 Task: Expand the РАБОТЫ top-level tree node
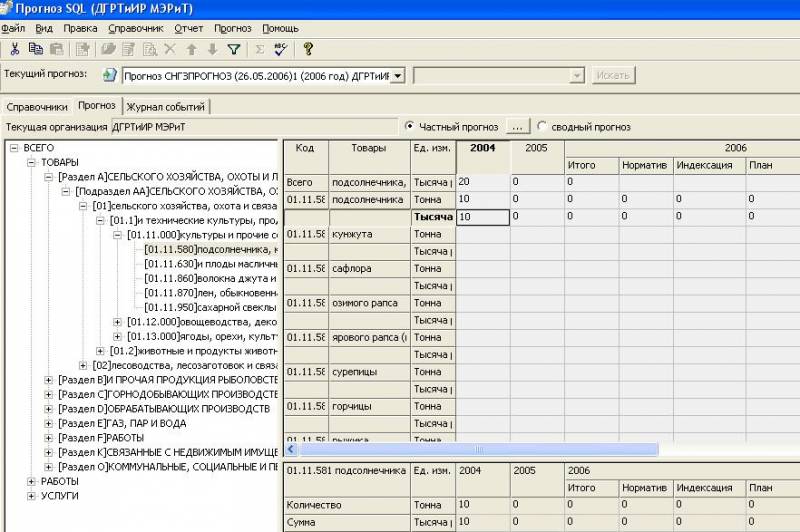point(32,481)
